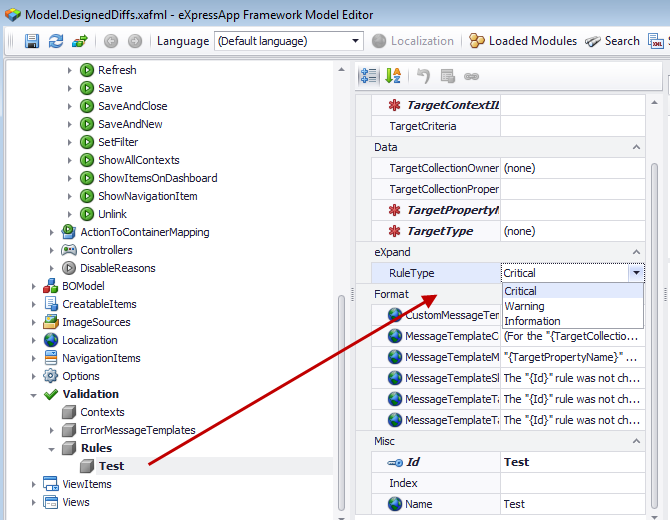Screen dimensions: 670x520
Task: Open Loaded Modules
Action: [x=523, y=41]
